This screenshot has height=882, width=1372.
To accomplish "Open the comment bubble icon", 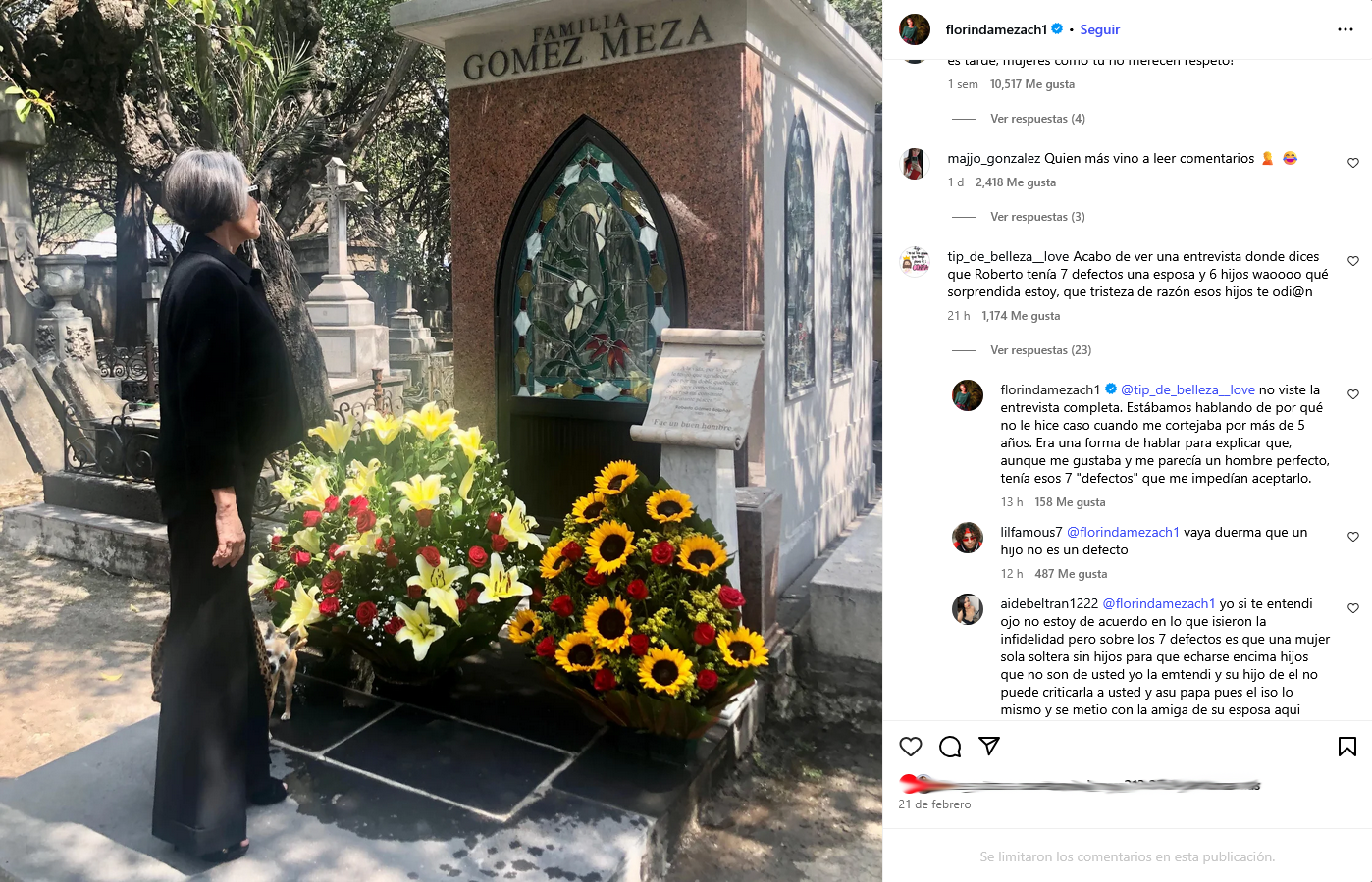I will pyautogui.click(x=950, y=747).
